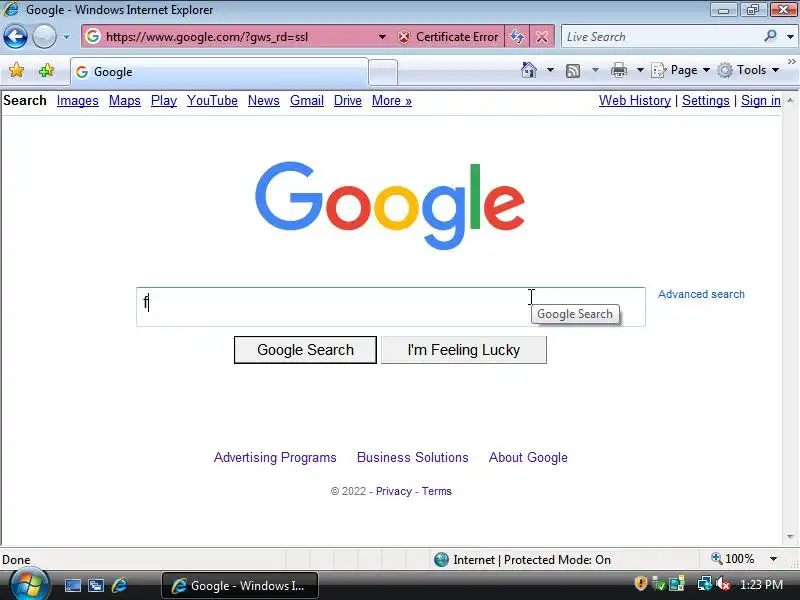Image resolution: width=800 pixels, height=600 pixels.
Task: Click the Switch between windows icon
Action: [96, 586]
